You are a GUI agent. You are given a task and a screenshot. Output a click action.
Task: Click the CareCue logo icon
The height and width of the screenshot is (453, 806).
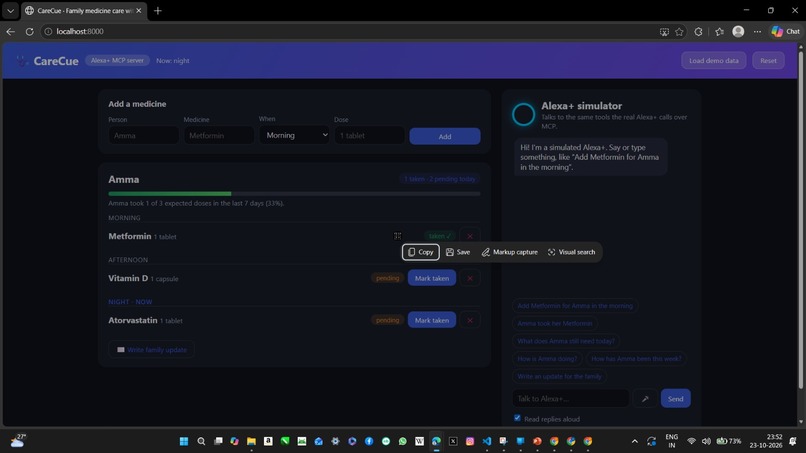[x=21, y=61]
